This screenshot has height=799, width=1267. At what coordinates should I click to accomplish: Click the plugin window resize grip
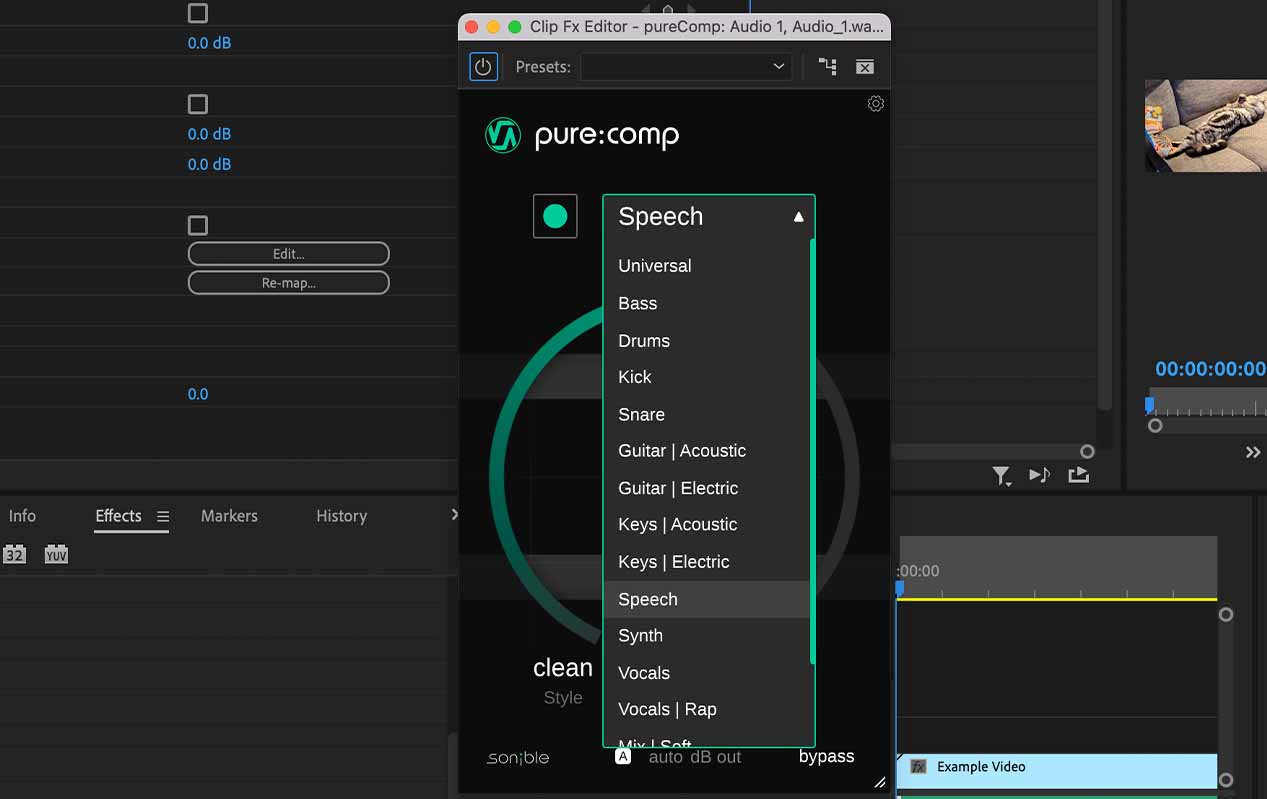coord(880,783)
